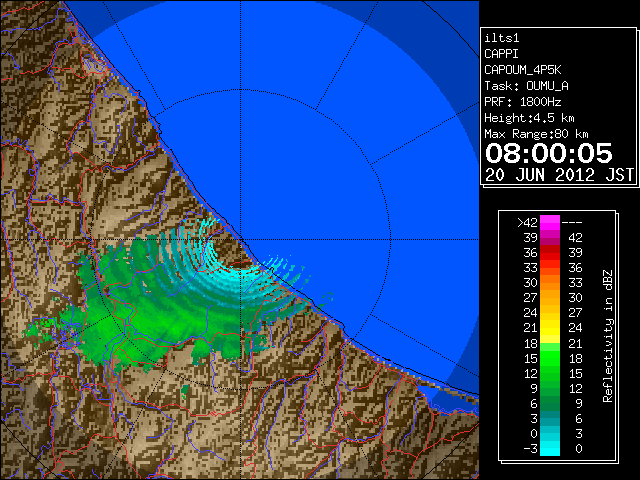Click the orange 27 dBZ legend swatch
640x480 pixels.
pyautogui.click(x=550, y=298)
